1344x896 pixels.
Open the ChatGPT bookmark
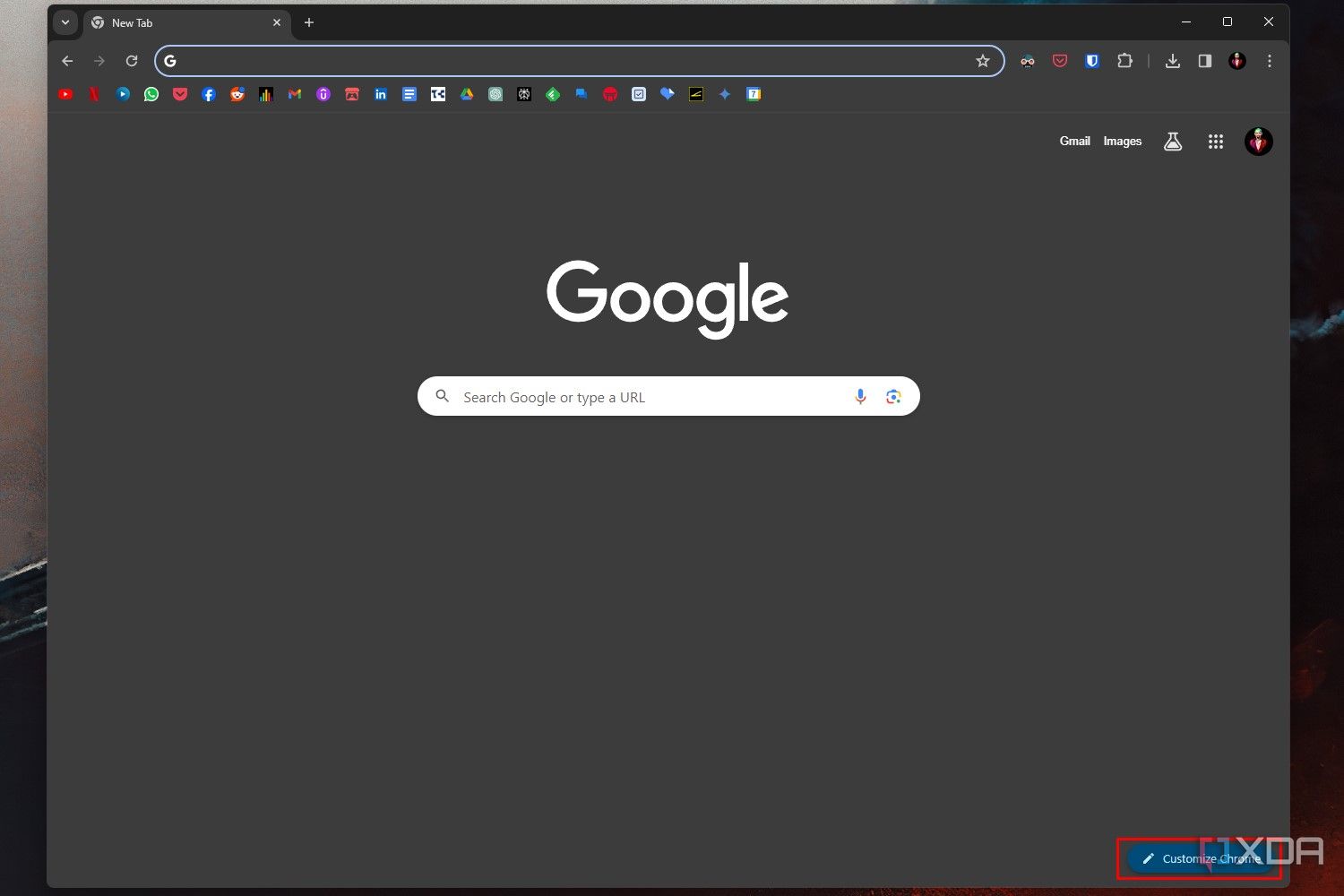pos(495,94)
